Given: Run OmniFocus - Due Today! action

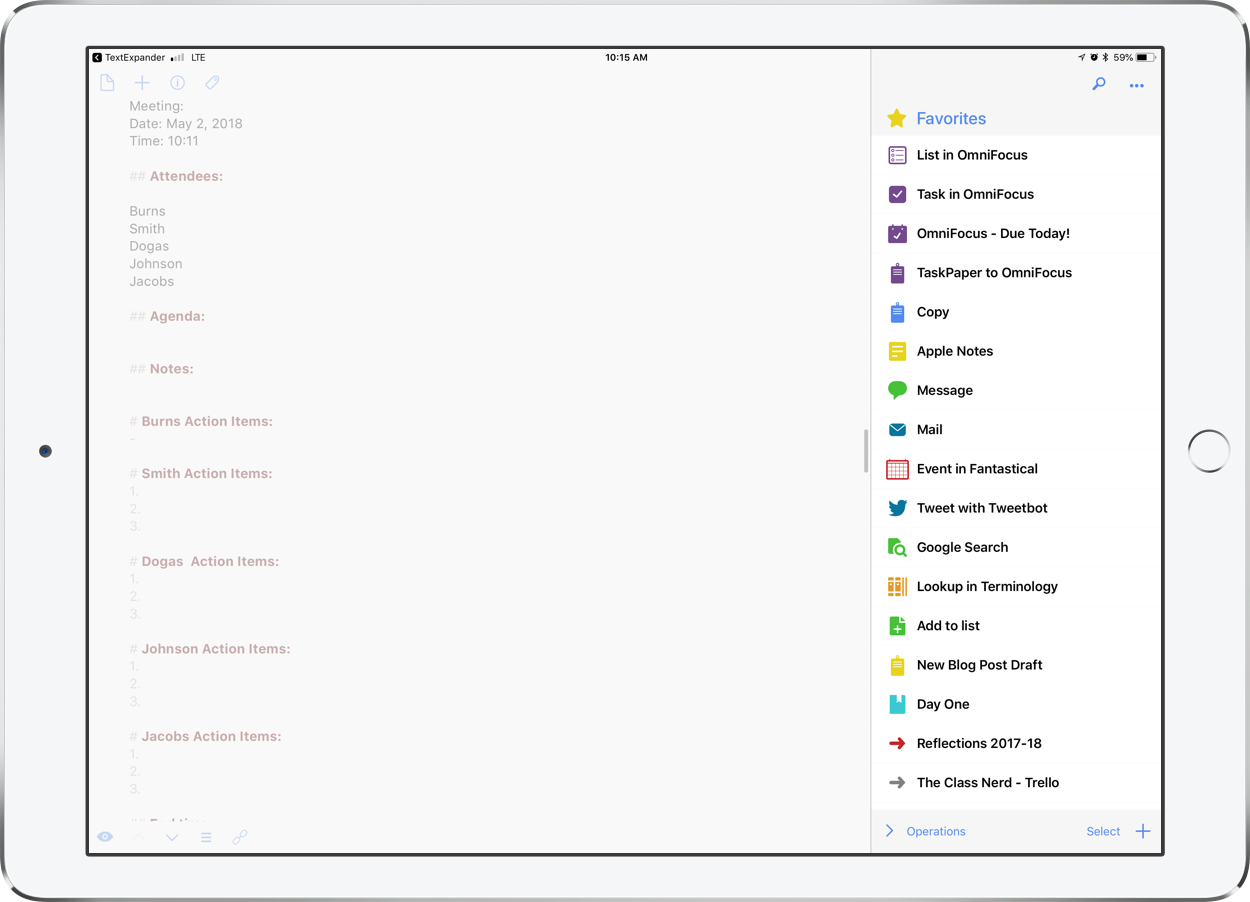Looking at the screenshot, I should pyautogui.click(x=1016, y=233).
